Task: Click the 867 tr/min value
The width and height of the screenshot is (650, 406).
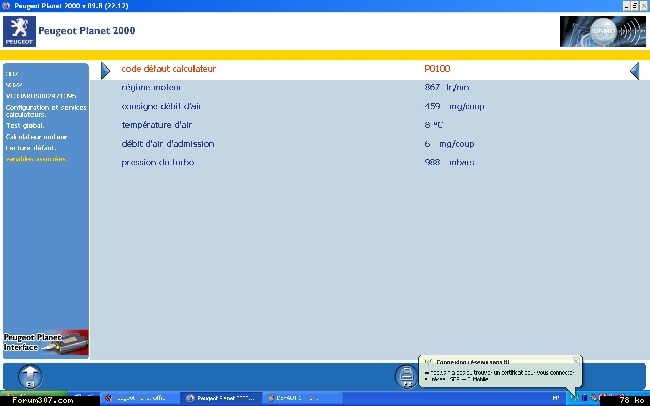Action: tap(447, 88)
